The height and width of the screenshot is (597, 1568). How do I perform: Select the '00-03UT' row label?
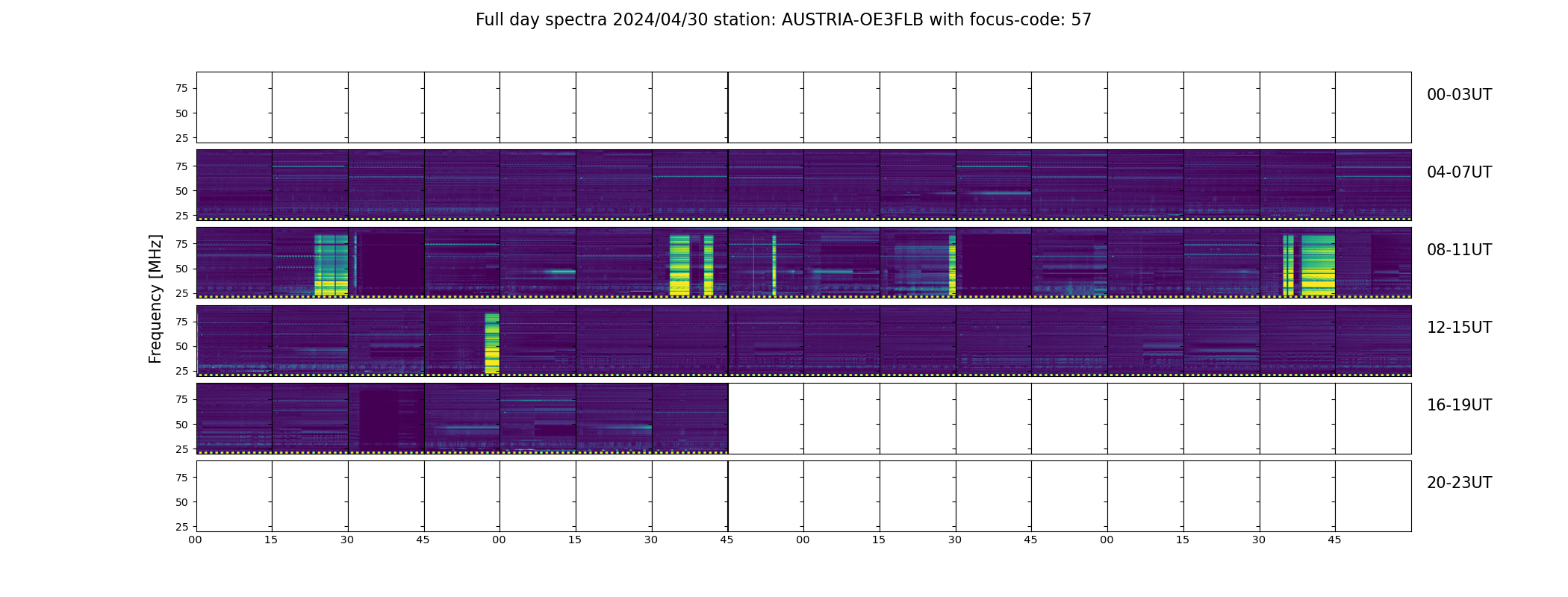pyautogui.click(x=1459, y=95)
